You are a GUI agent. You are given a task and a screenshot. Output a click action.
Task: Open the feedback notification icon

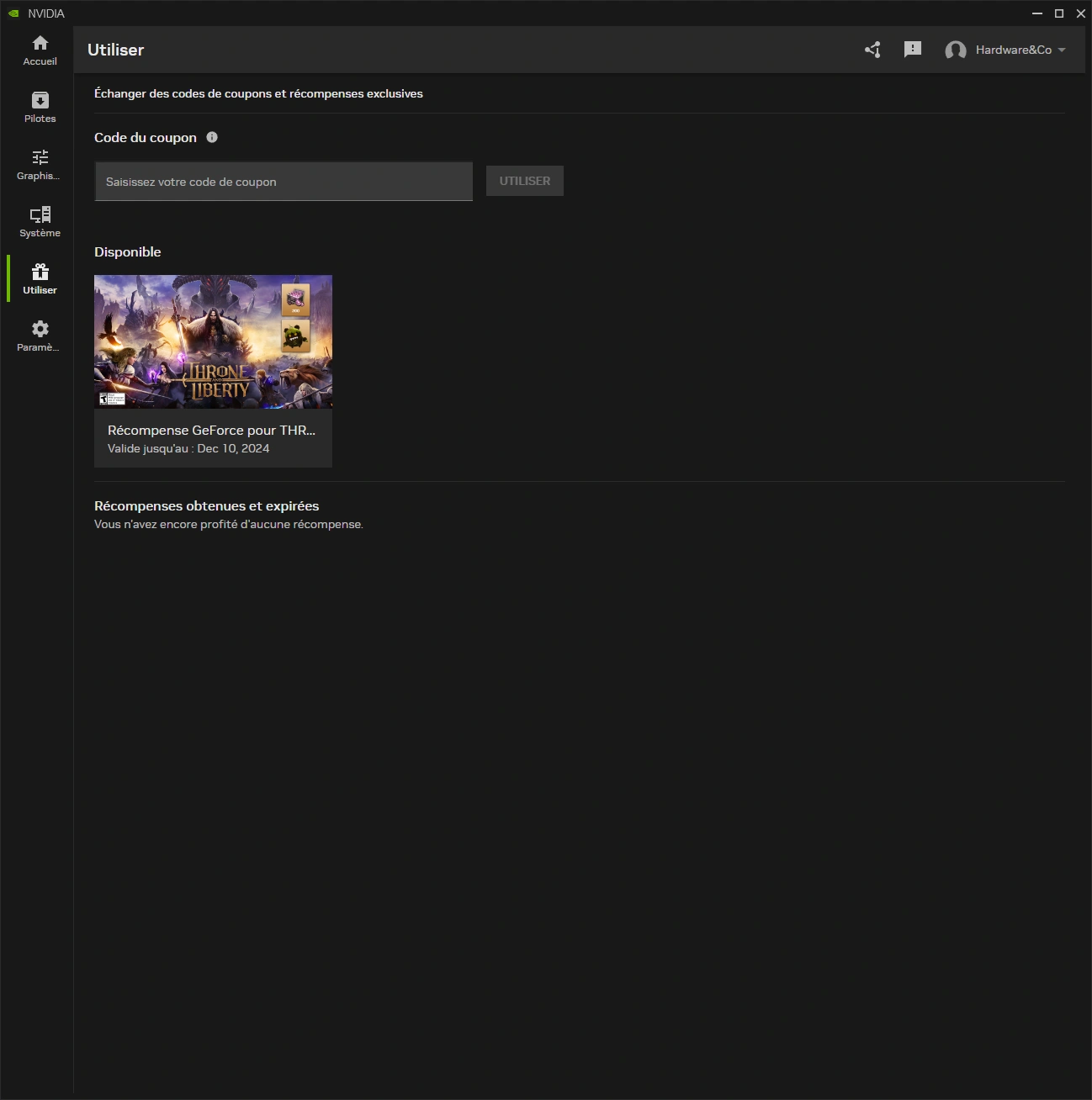913,50
